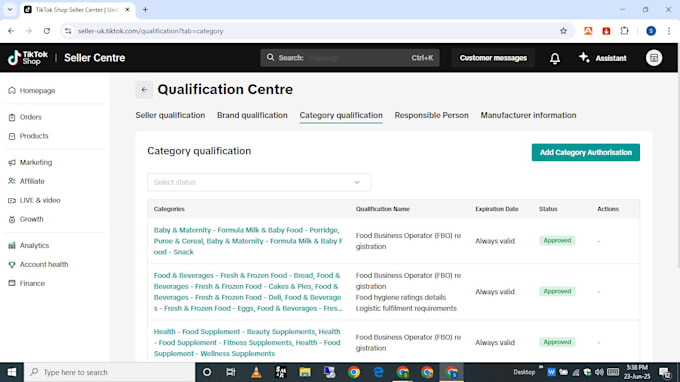The image size is (680, 382).
Task: Launch VLC from taskbar
Action: pos(256,372)
